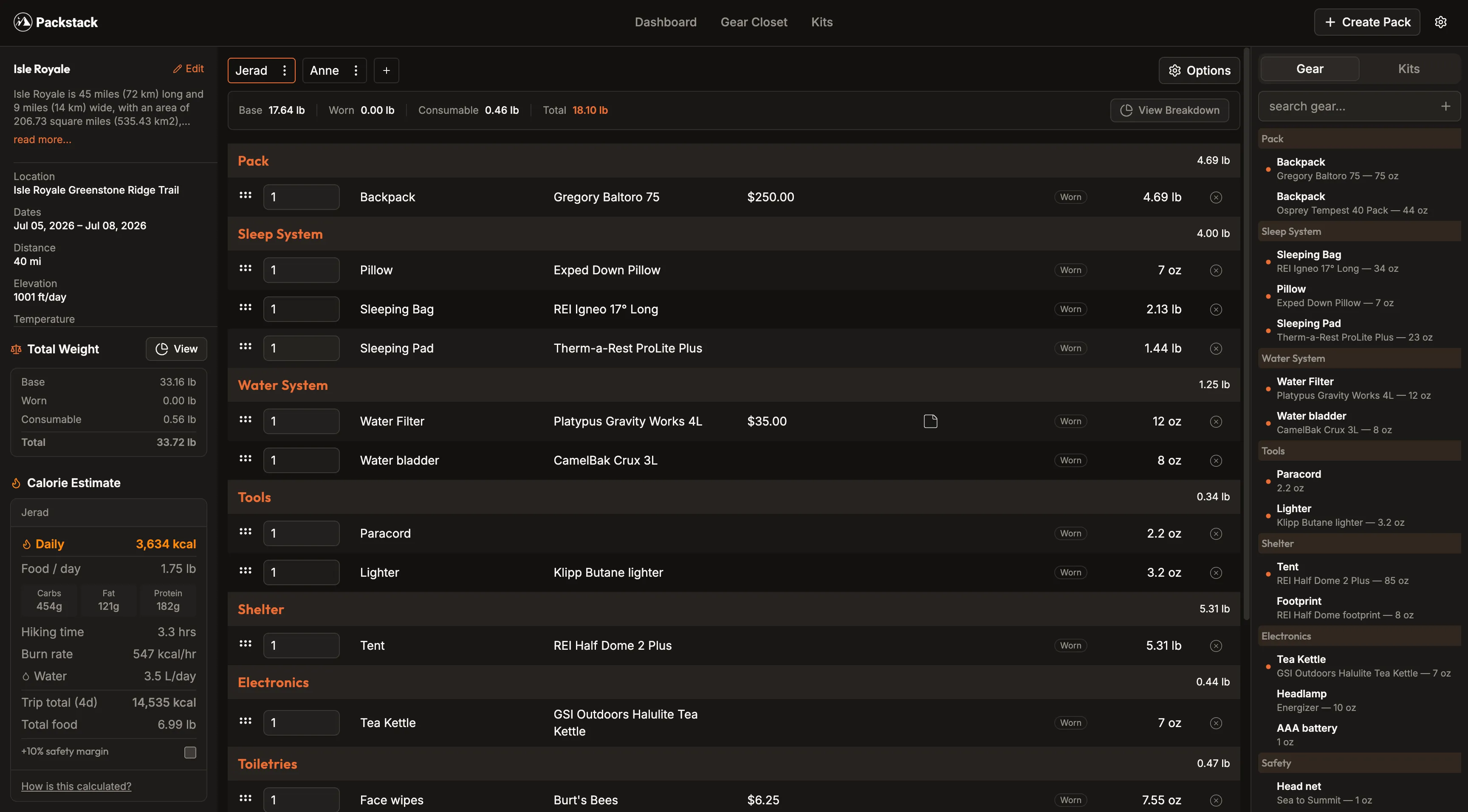Remove the Water Filter row
Viewport: 1468px width, 812px height.
coord(1216,422)
